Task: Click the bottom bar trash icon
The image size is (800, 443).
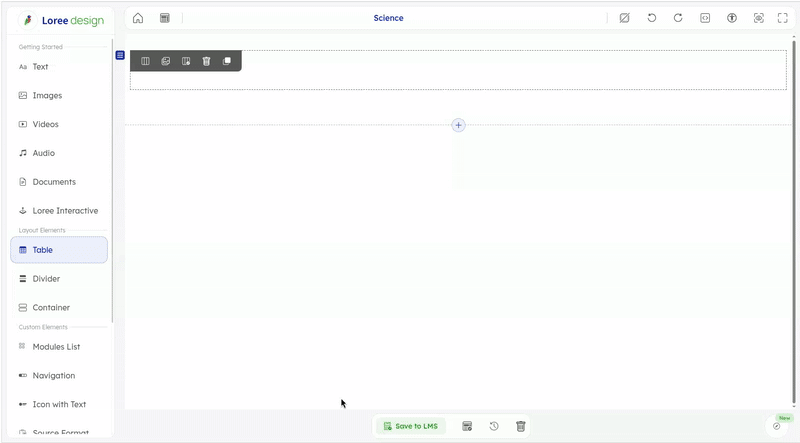Action: pos(520,426)
